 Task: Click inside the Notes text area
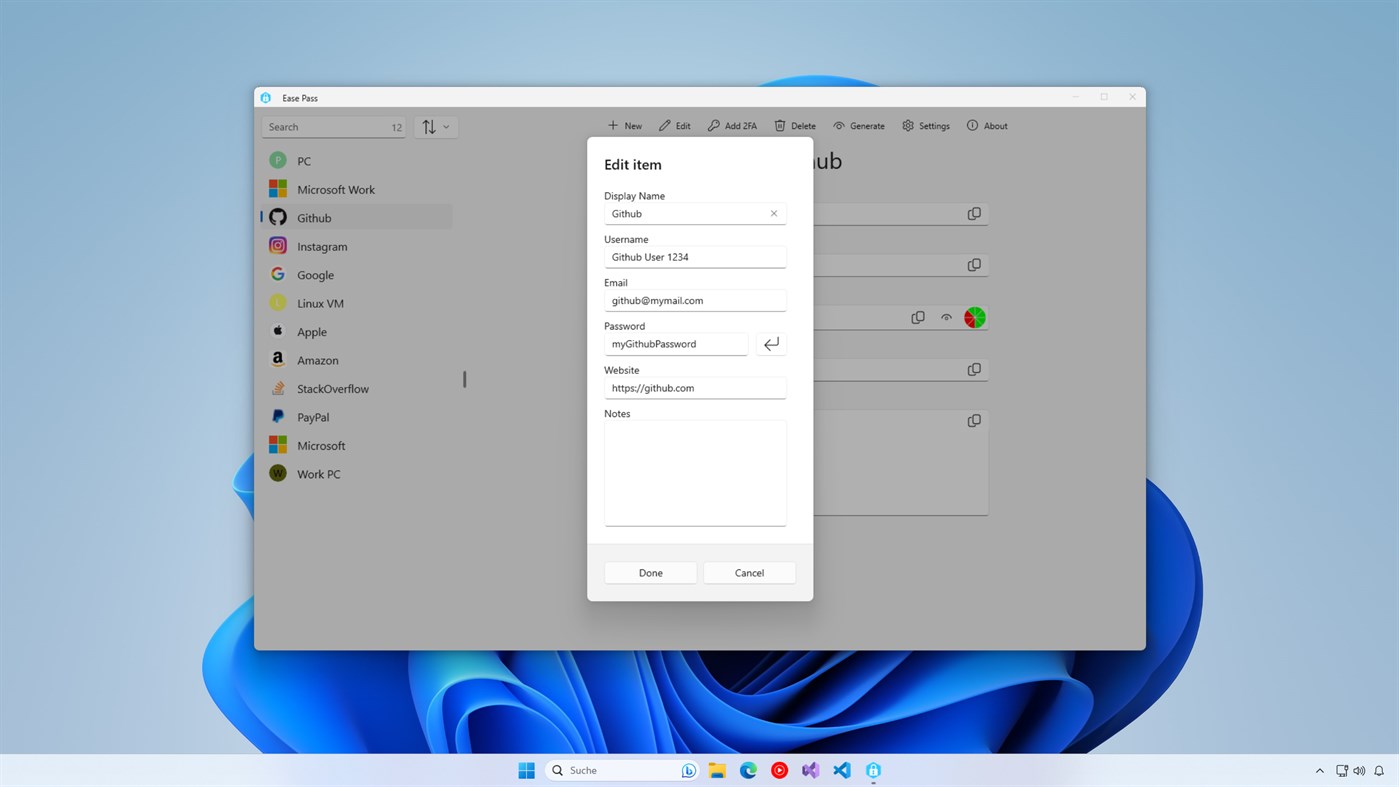(x=694, y=470)
